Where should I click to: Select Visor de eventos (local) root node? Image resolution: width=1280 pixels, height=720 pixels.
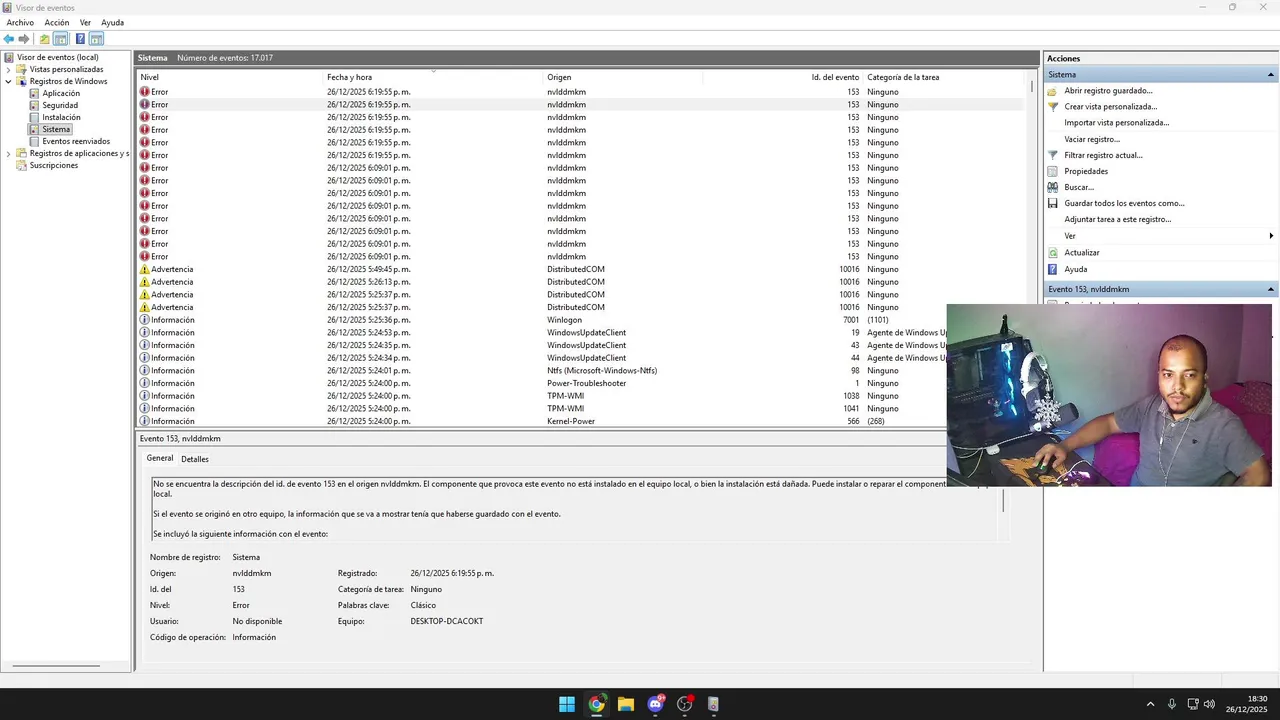tap(57, 57)
